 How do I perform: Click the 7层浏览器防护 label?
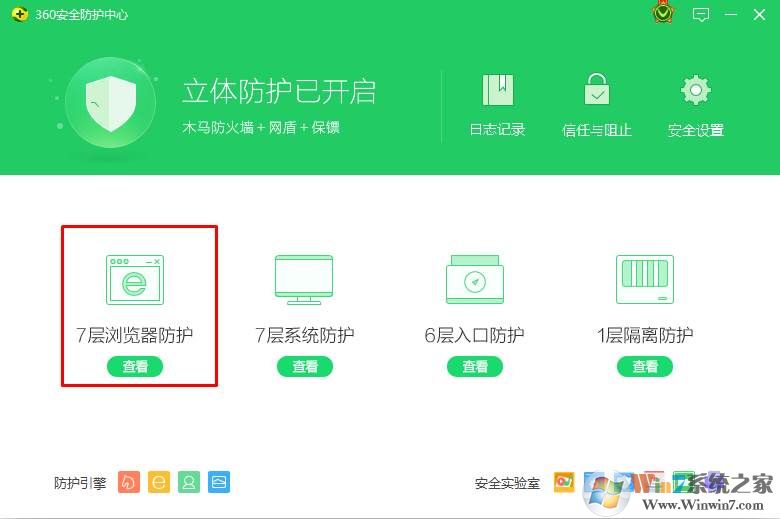[x=134, y=335]
